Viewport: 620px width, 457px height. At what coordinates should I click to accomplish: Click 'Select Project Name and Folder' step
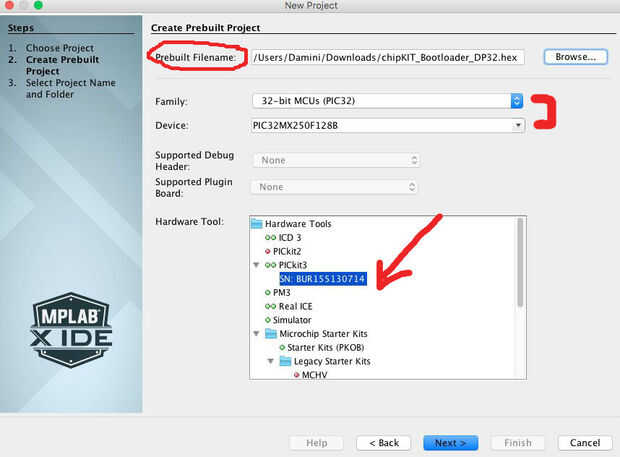point(70,89)
